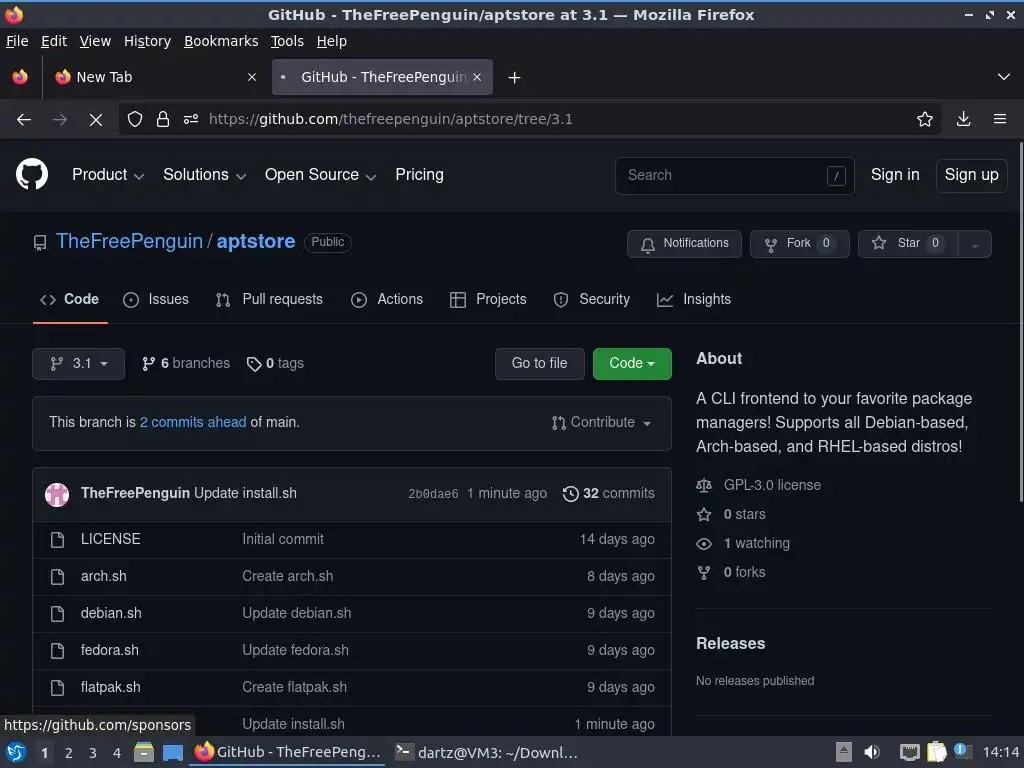
Task: Click the Pricing link
Action: click(419, 174)
